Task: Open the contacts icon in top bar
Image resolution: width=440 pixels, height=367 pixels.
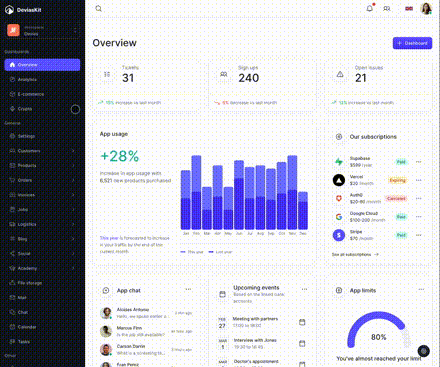Action: coord(387,8)
